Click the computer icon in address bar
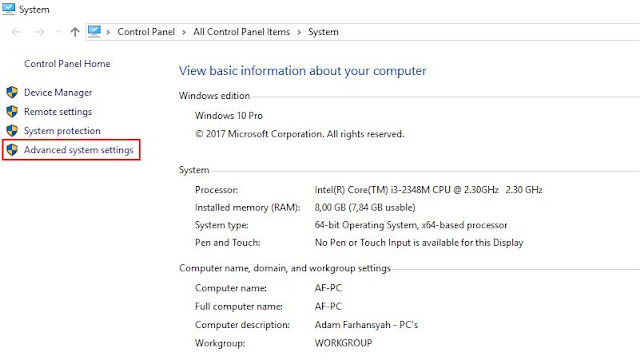640x360 pixels. (94, 31)
